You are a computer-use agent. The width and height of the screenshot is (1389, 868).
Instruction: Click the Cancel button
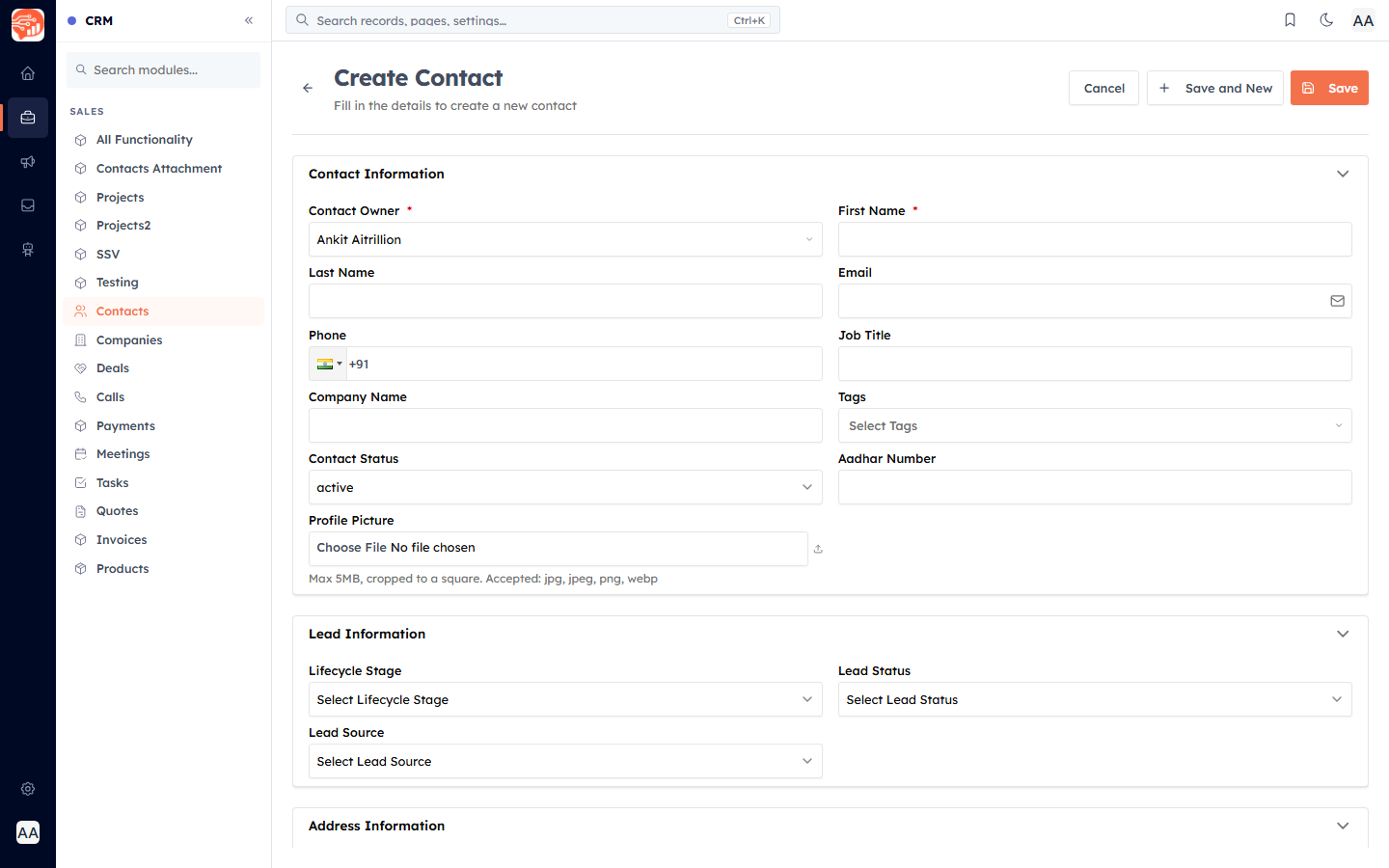pyautogui.click(x=1103, y=88)
